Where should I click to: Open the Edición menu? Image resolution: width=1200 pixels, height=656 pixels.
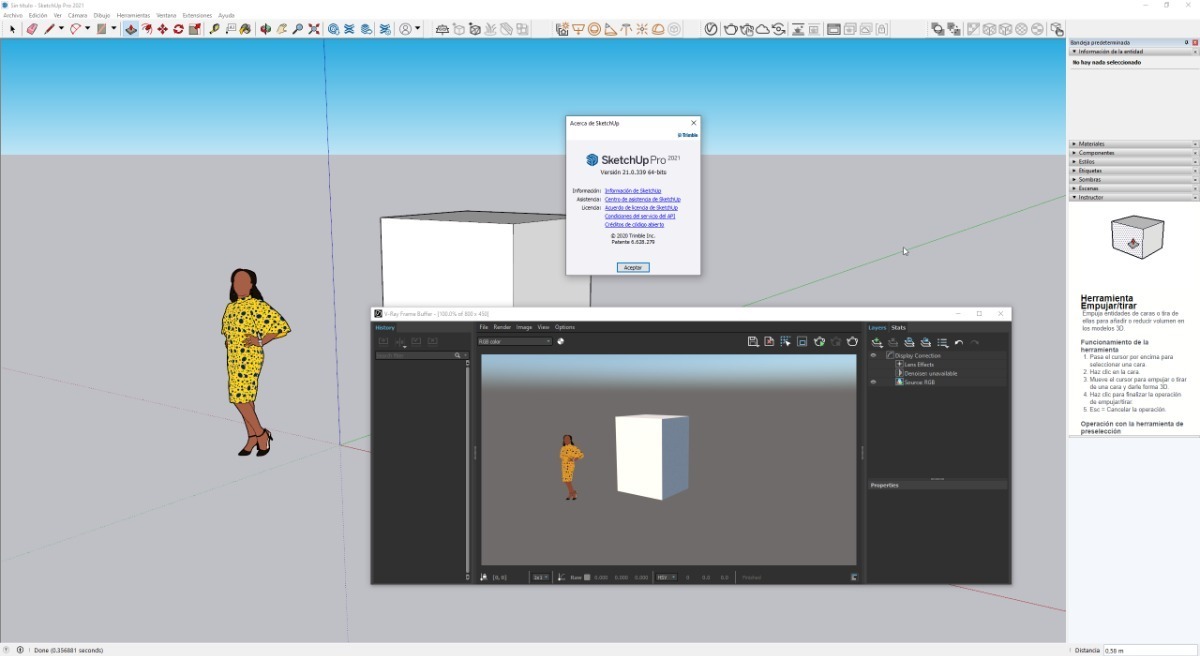pyautogui.click(x=38, y=15)
